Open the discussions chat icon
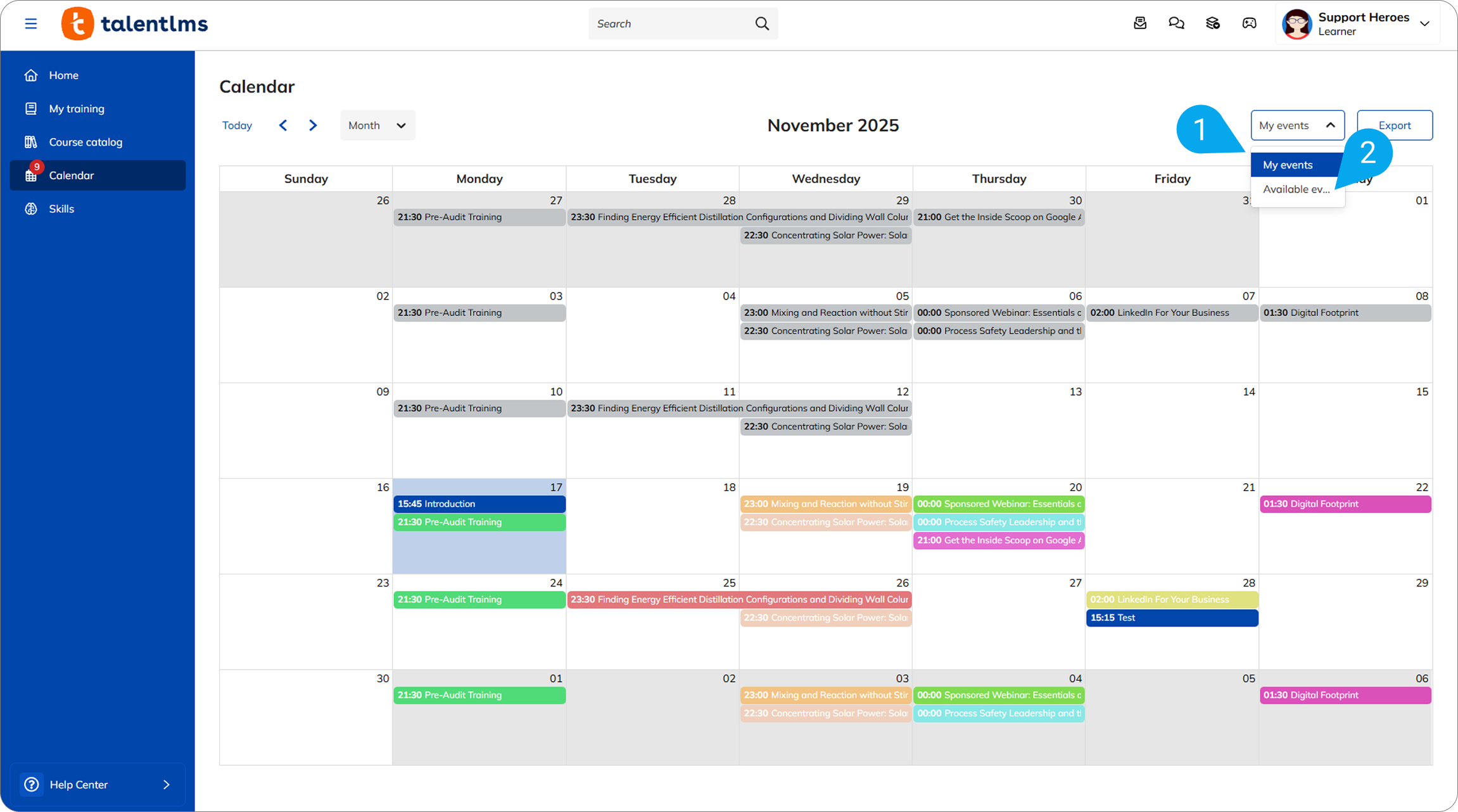Screen dimensions: 1458x812 [1176, 23]
